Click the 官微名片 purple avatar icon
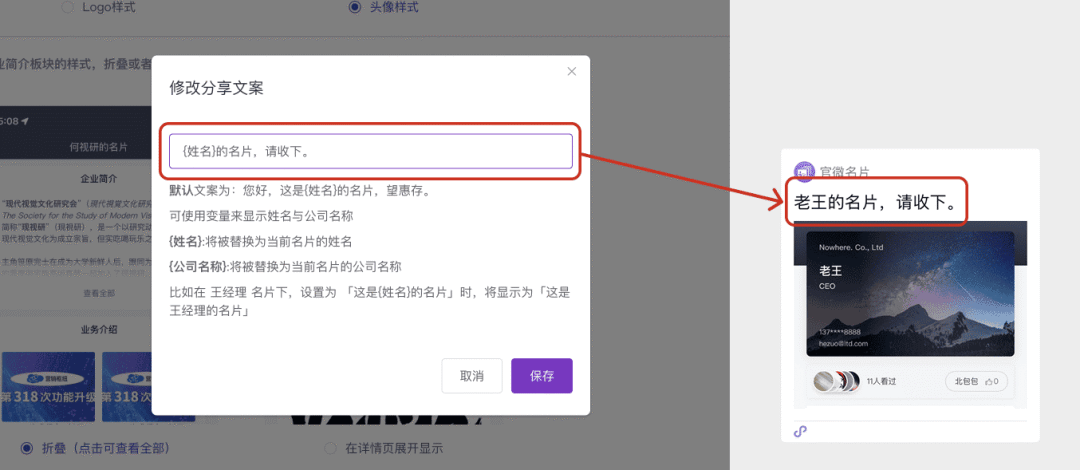Viewport: 1080px width, 470px height. (x=804, y=171)
